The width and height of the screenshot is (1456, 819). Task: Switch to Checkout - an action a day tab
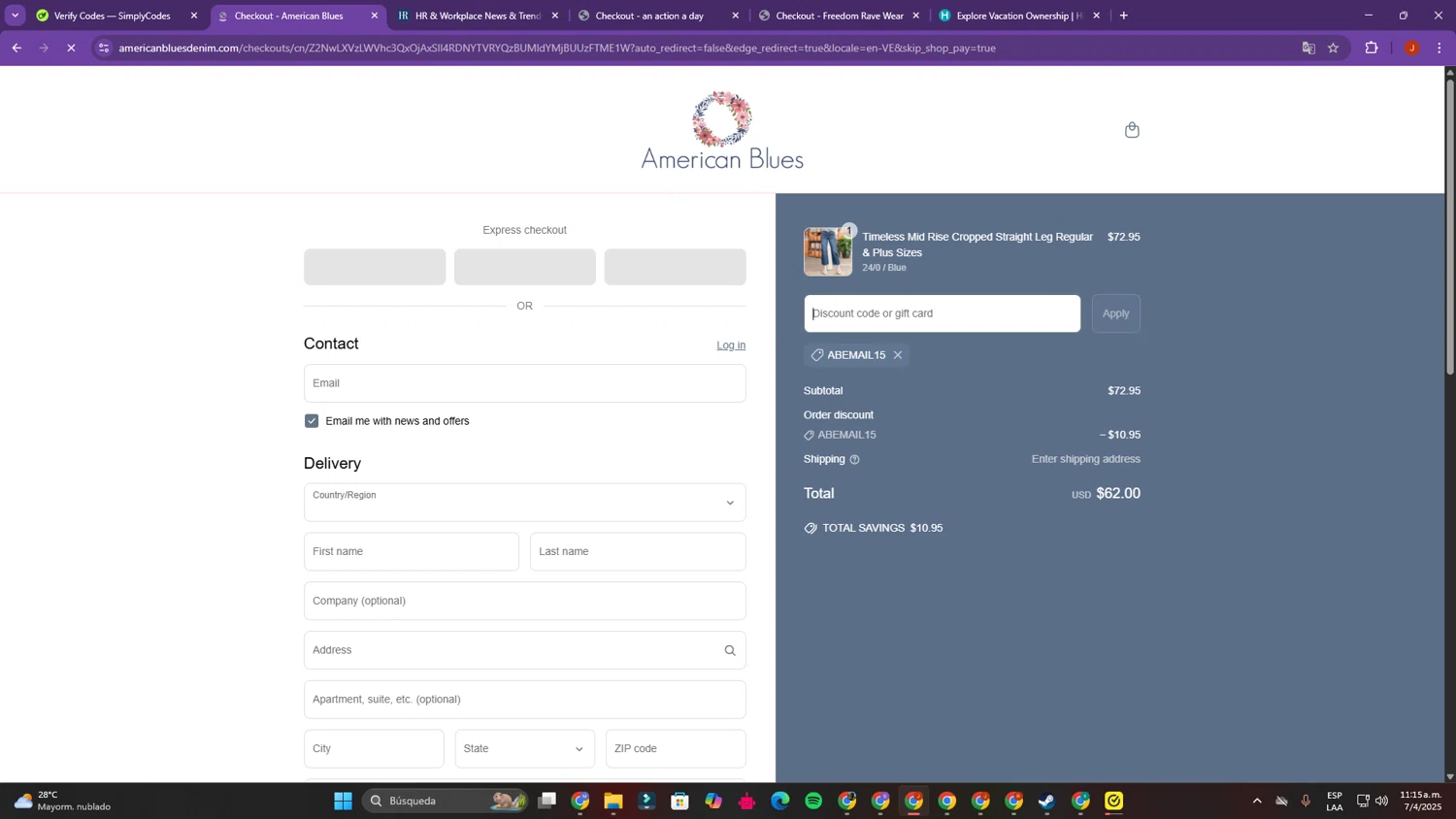tap(649, 16)
